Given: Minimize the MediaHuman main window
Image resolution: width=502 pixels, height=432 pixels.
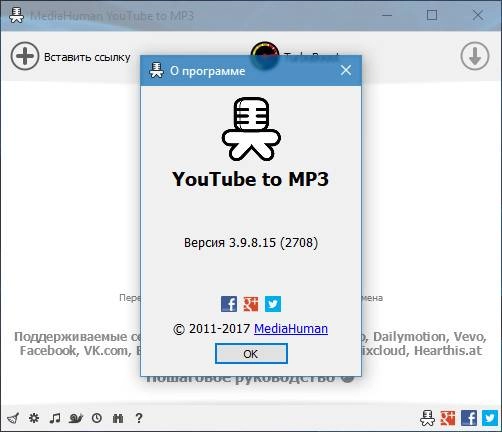Looking at the screenshot, I should click(x=387, y=15).
